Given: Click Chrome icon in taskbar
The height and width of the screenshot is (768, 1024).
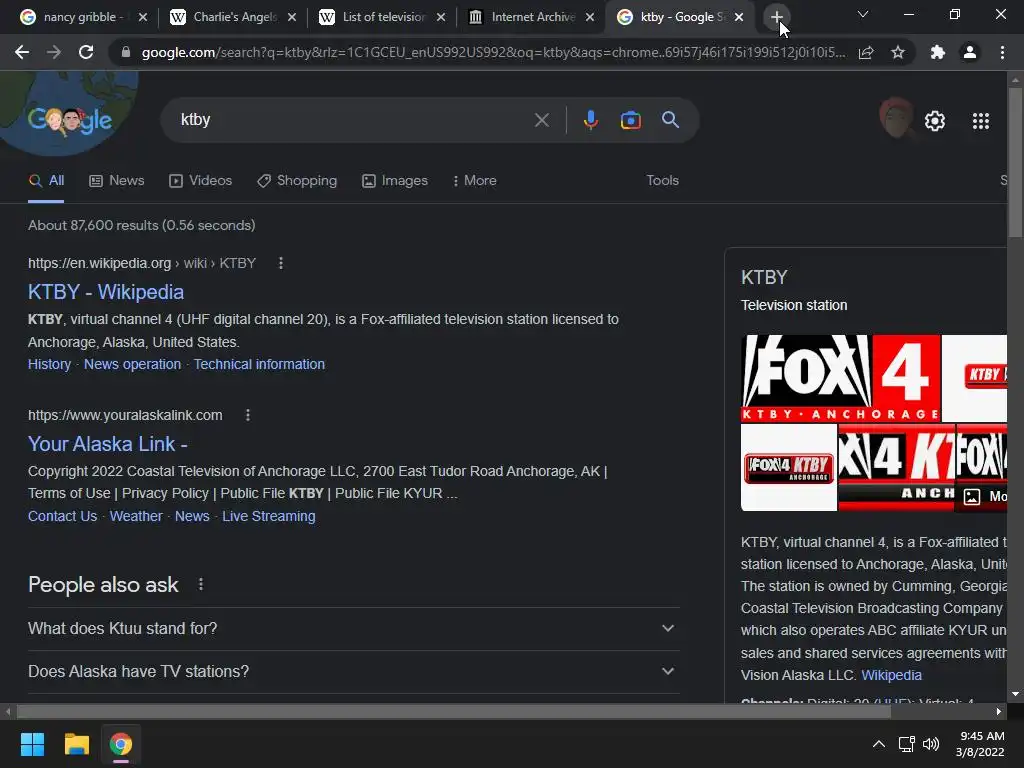Looking at the screenshot, I should pos(121,744).
